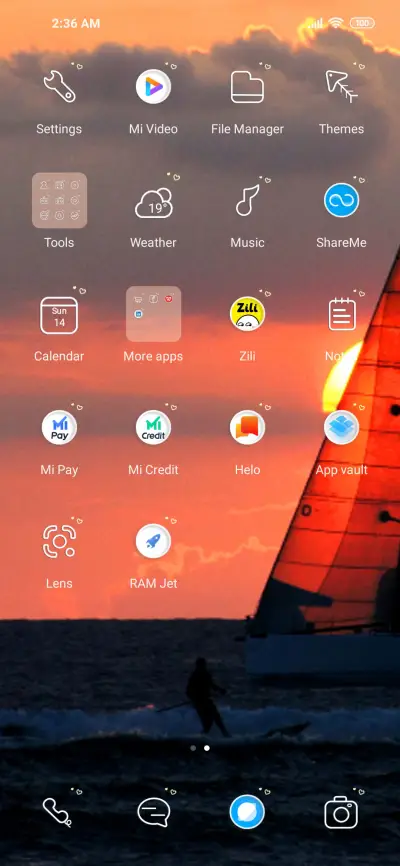Launch the Zili app
This screenshot has height=866, width=400.
247,314
